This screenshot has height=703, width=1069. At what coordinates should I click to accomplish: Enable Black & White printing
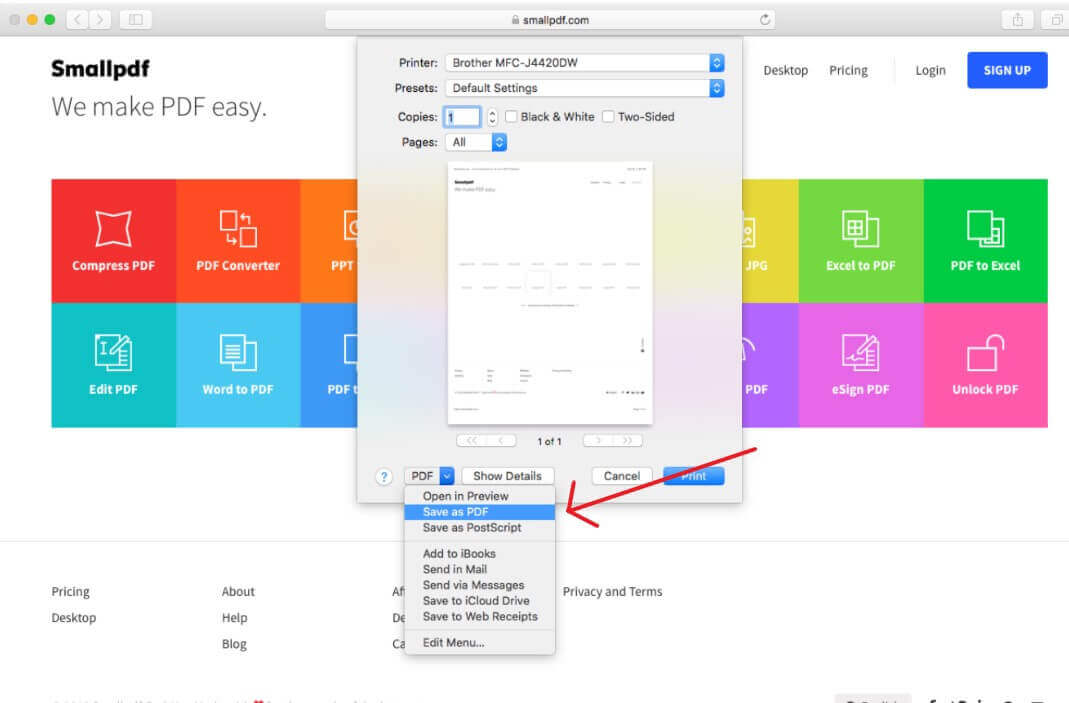click(511, 116)
